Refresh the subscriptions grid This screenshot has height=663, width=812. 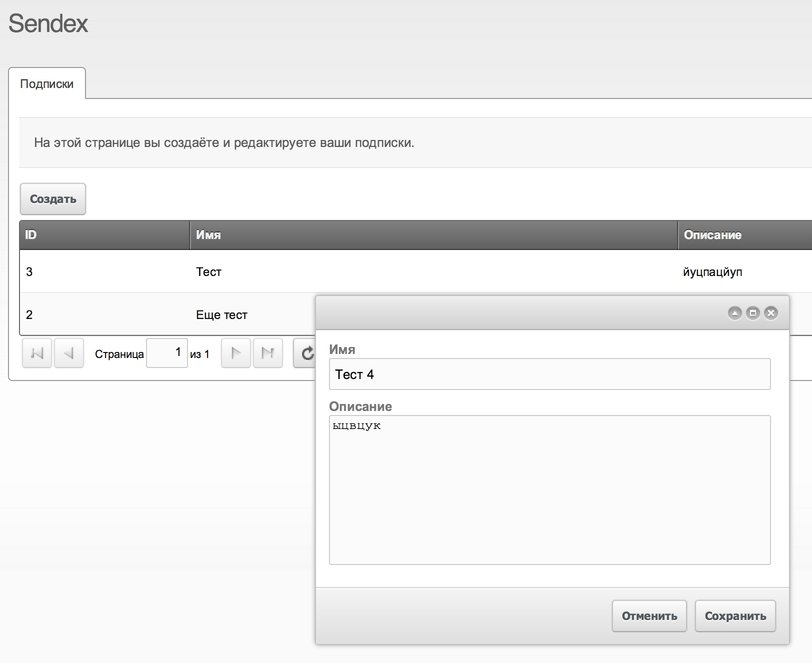[x=305, y=354]
